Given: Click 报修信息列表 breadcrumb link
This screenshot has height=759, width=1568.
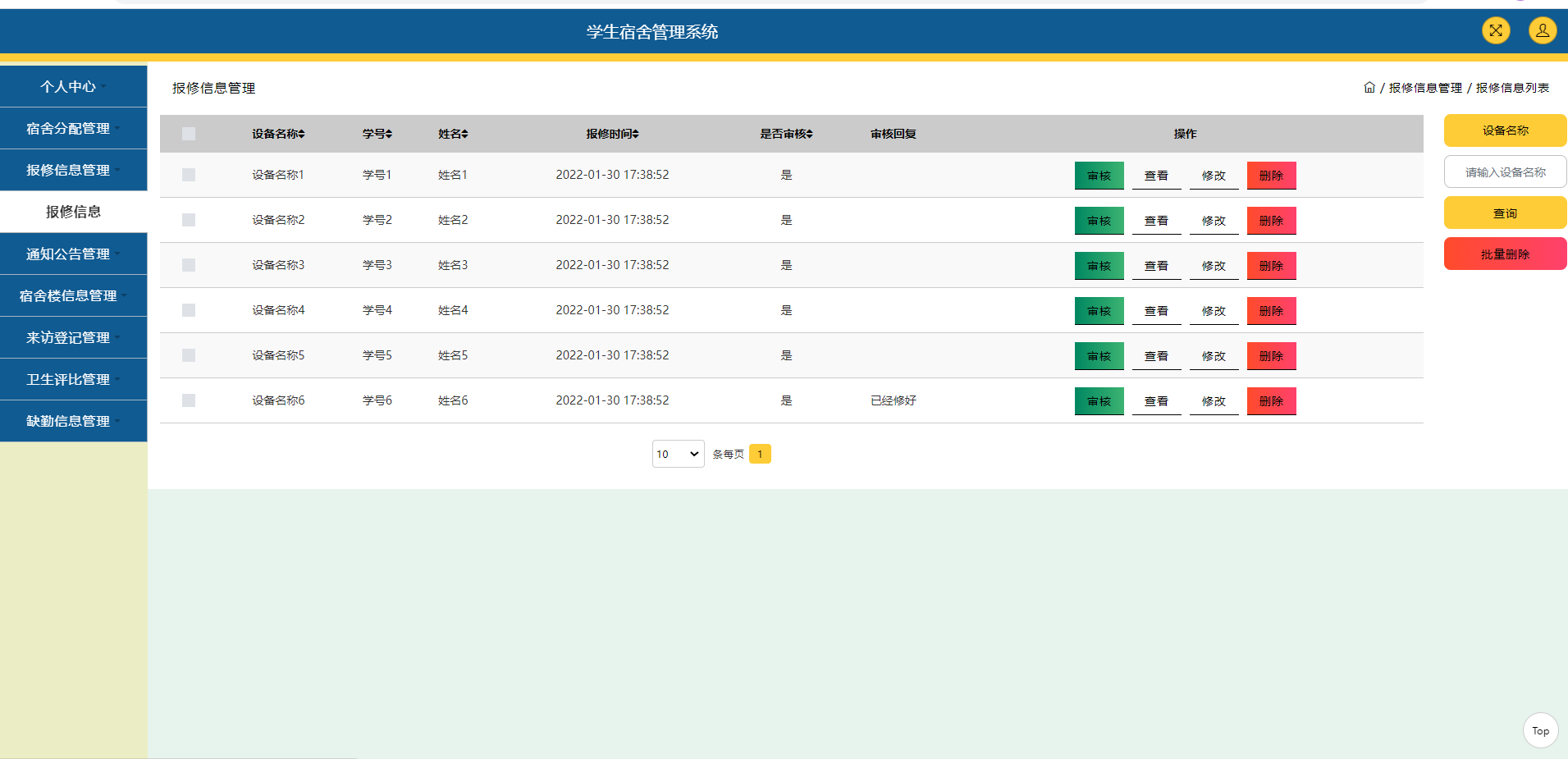Looking at the screenshot, I should point(1512,88).
